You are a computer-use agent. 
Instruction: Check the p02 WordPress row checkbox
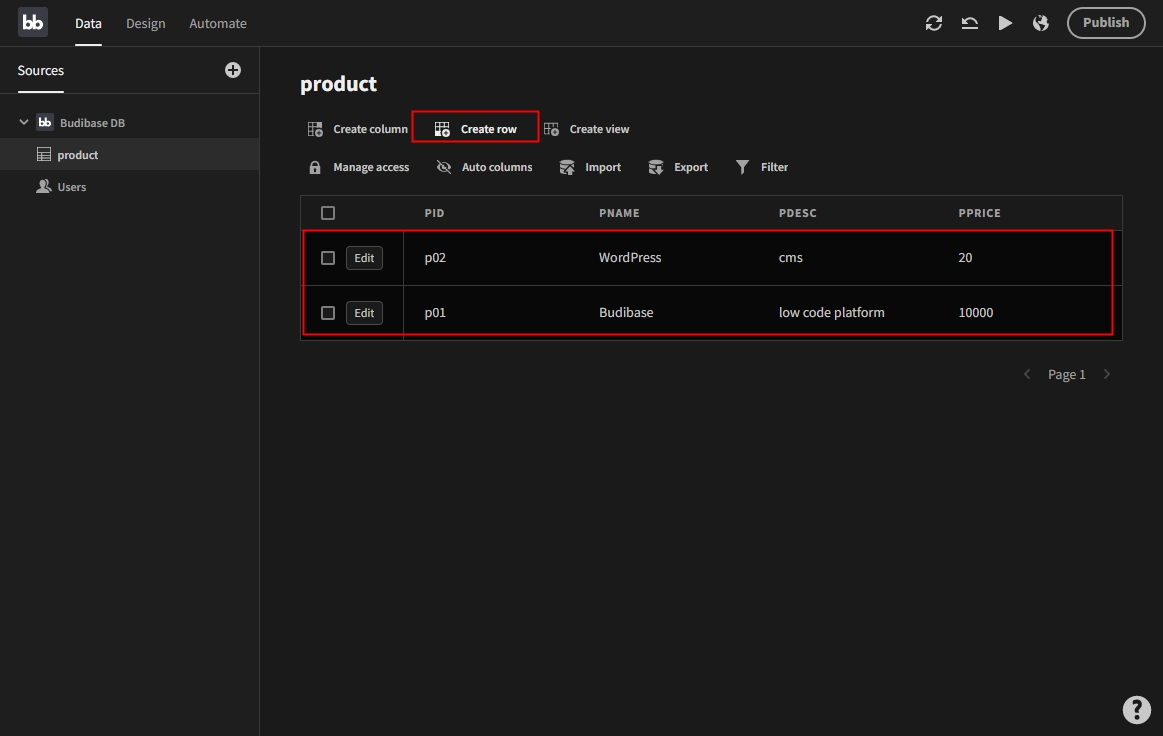click(328, 258)
